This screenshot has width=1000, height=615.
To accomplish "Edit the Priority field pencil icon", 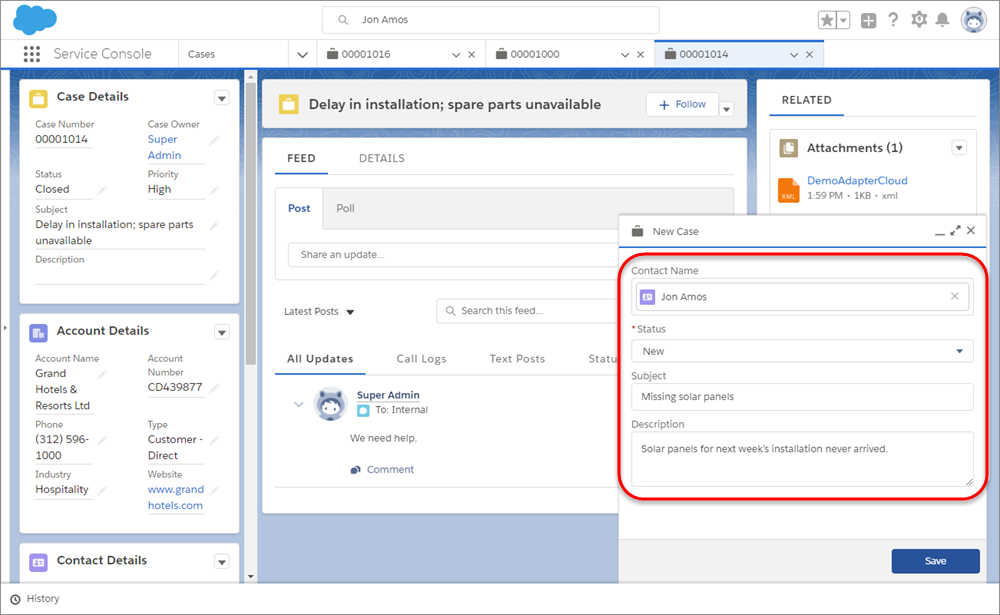I will point(214,189).
